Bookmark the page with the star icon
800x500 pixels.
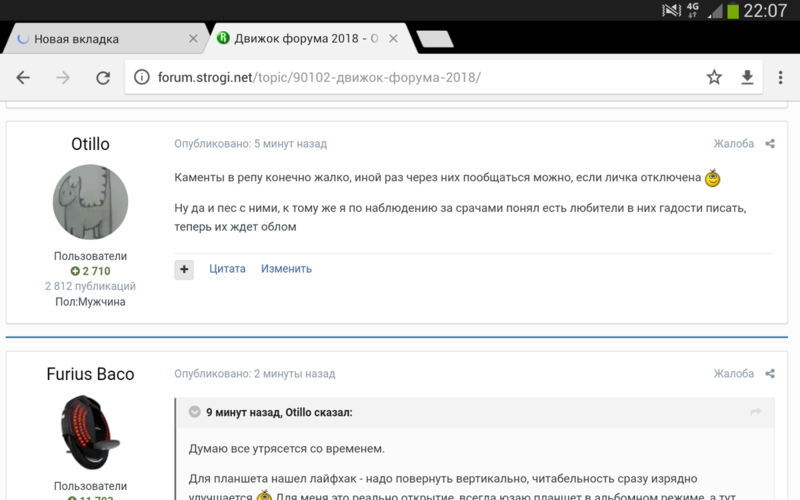coord(714,77)
